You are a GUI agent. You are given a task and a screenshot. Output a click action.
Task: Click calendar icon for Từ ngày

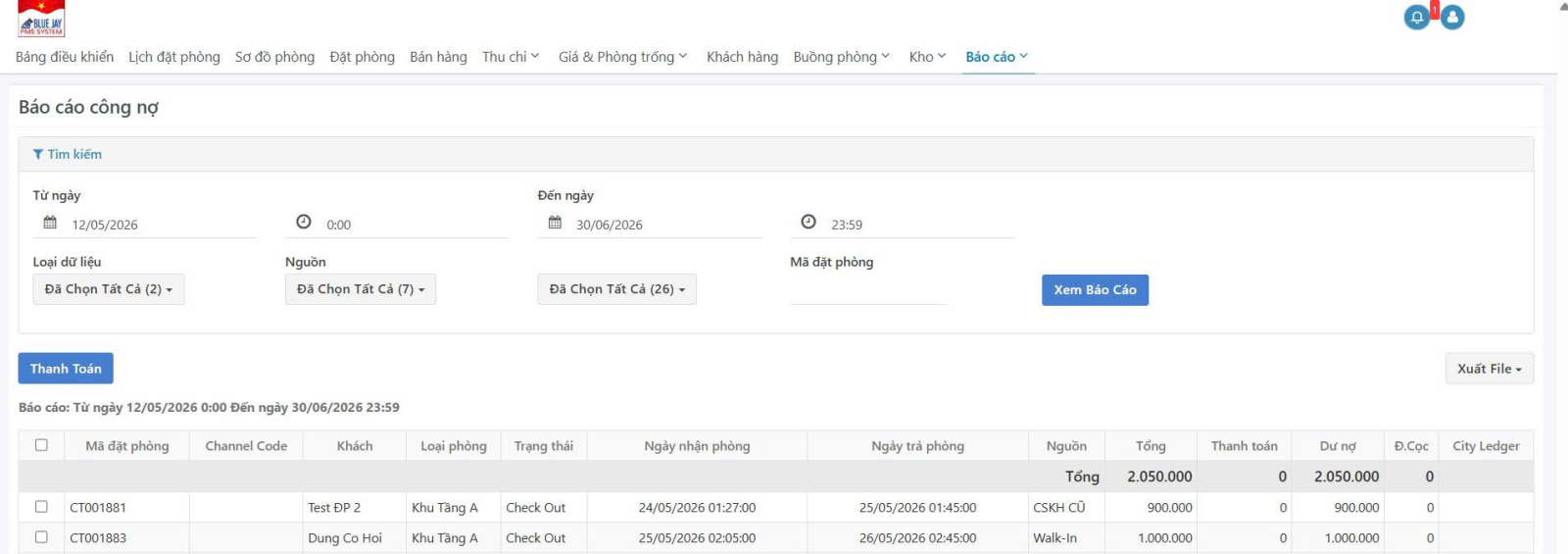pos(50,223)
